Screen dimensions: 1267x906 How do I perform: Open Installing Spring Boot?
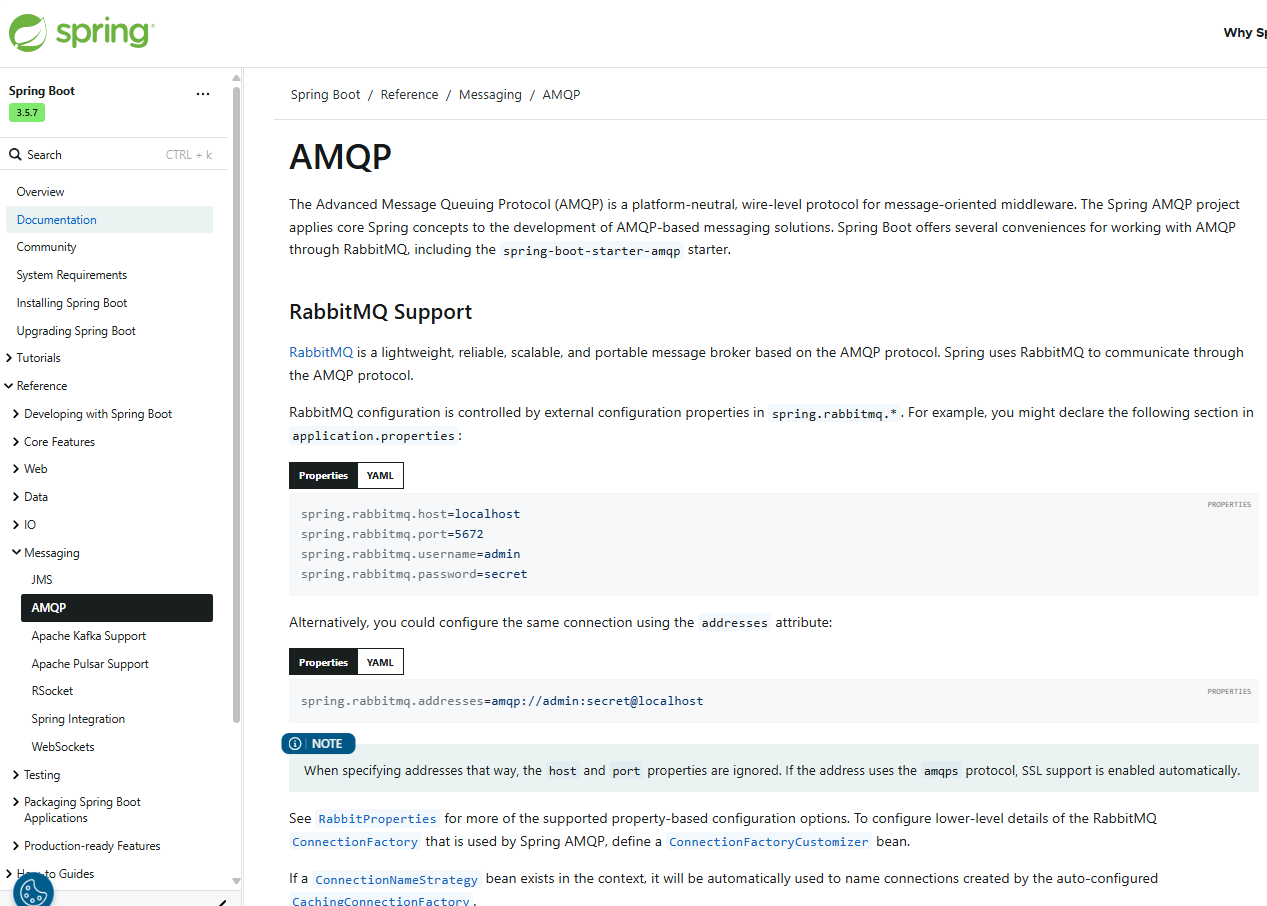(x=72, y=303)
